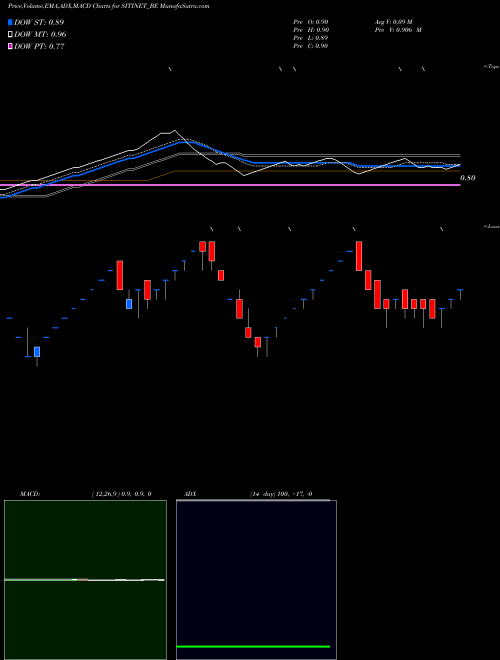Image resolution: width=500 pixels, height=660 pixels.
Task: Click the magenta DOW PT legend swatch
Action: click(x=10, y=47)
